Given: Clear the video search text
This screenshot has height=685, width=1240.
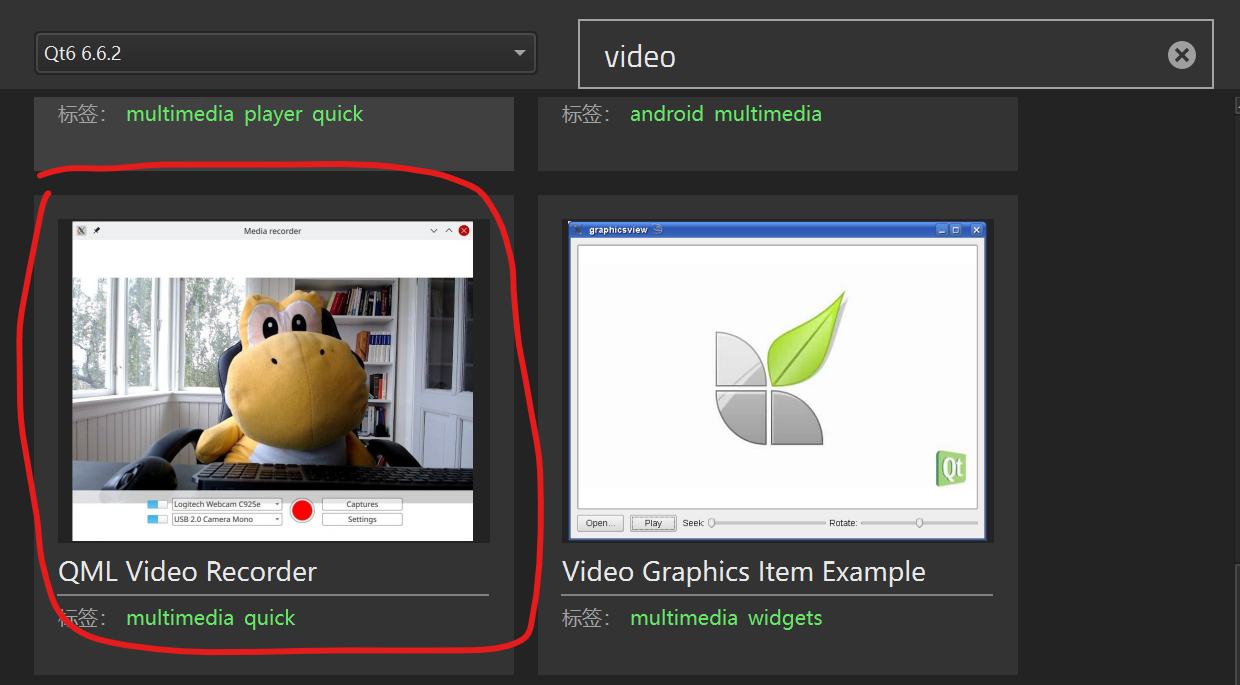Looking at the screenshot, I should coord(1181,55).
